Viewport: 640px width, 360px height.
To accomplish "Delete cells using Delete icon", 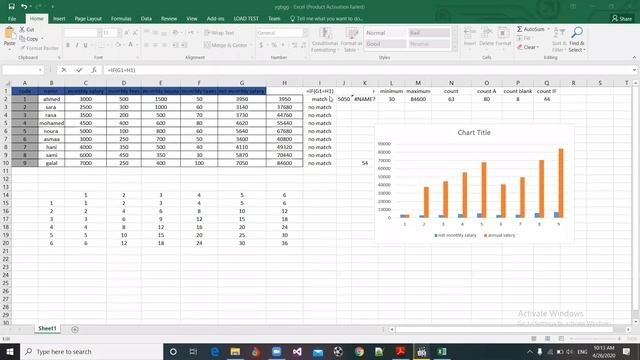I will click(x=487, y=36).
